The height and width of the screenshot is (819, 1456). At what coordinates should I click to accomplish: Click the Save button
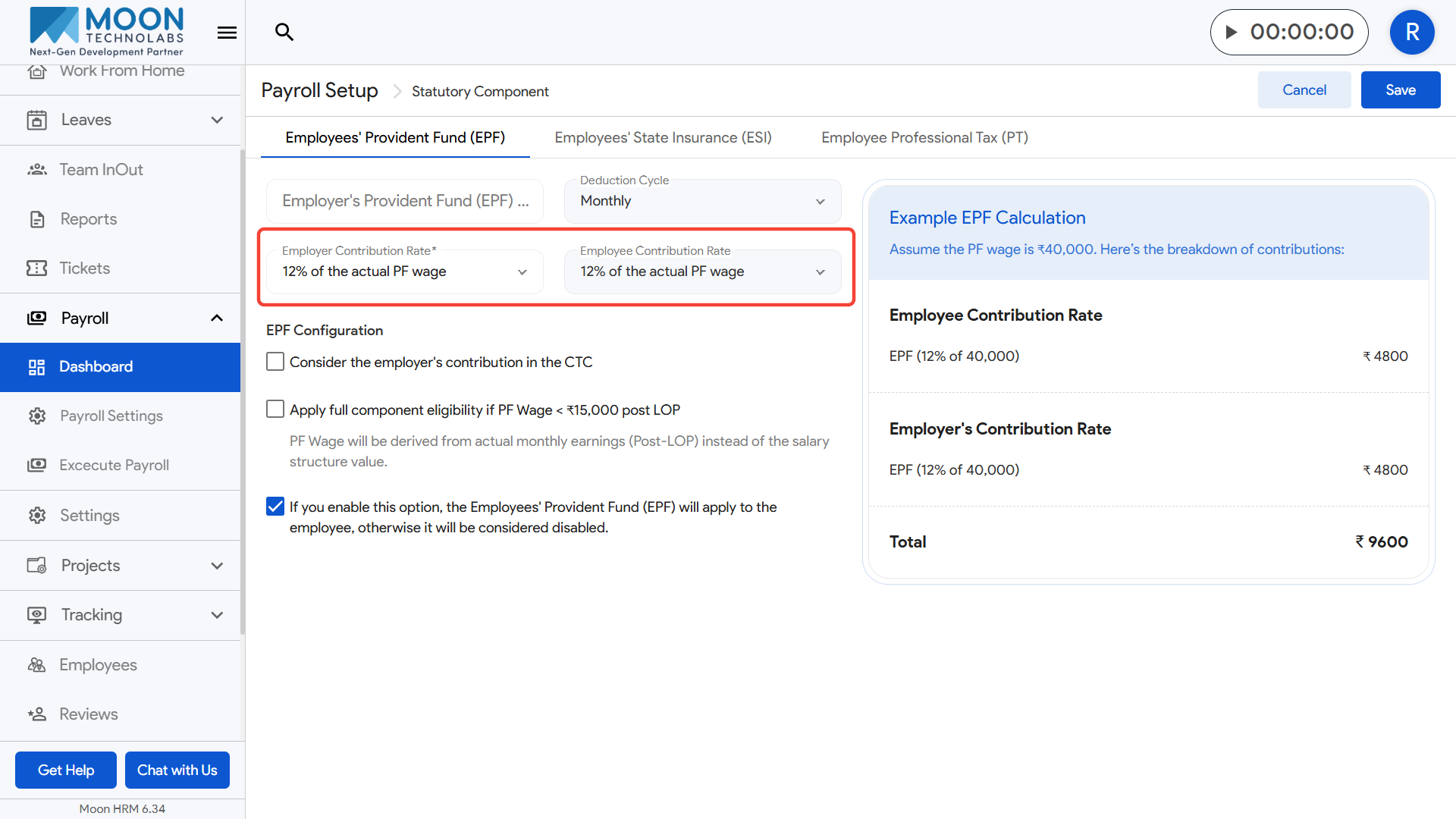pyautogui.click(x=1400, y=89)
